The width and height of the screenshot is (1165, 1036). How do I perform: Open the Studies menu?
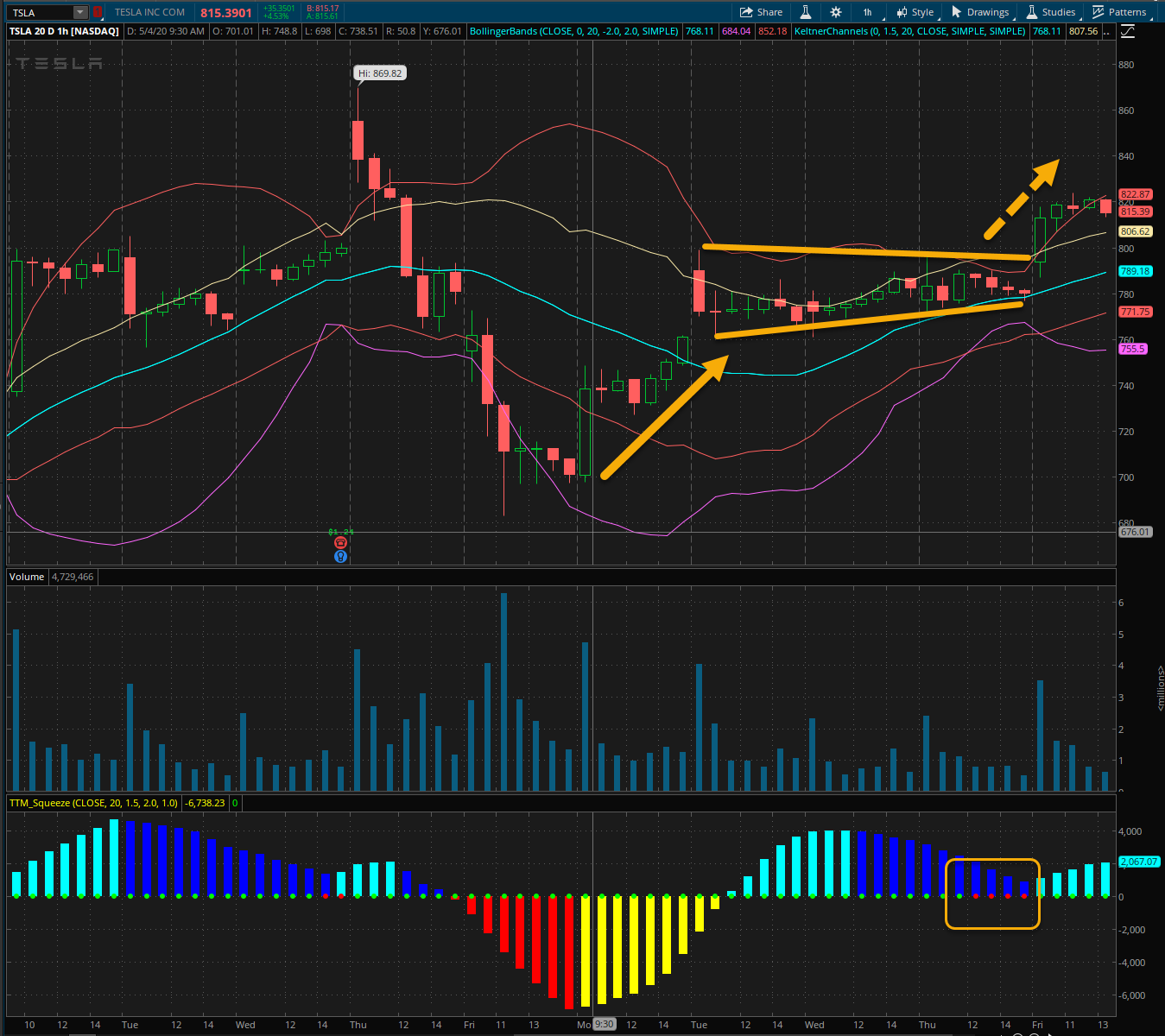tap(1051, 12)
